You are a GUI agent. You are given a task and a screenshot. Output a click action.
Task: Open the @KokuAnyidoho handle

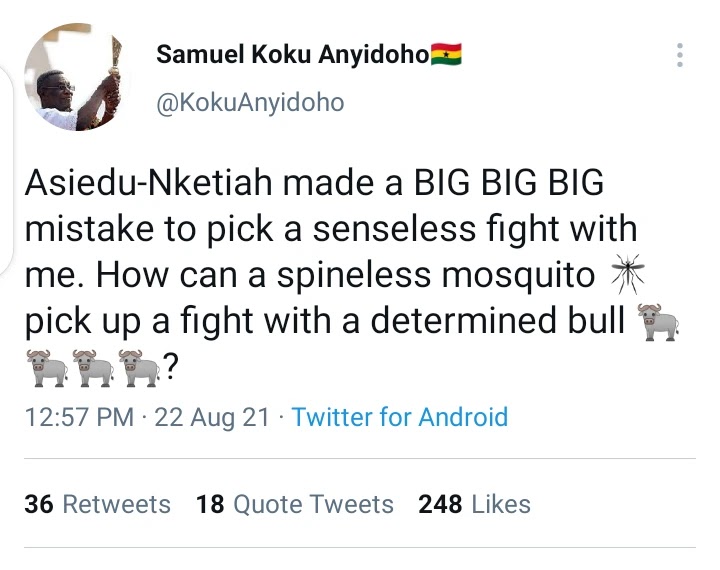click(x=251, y=103)
